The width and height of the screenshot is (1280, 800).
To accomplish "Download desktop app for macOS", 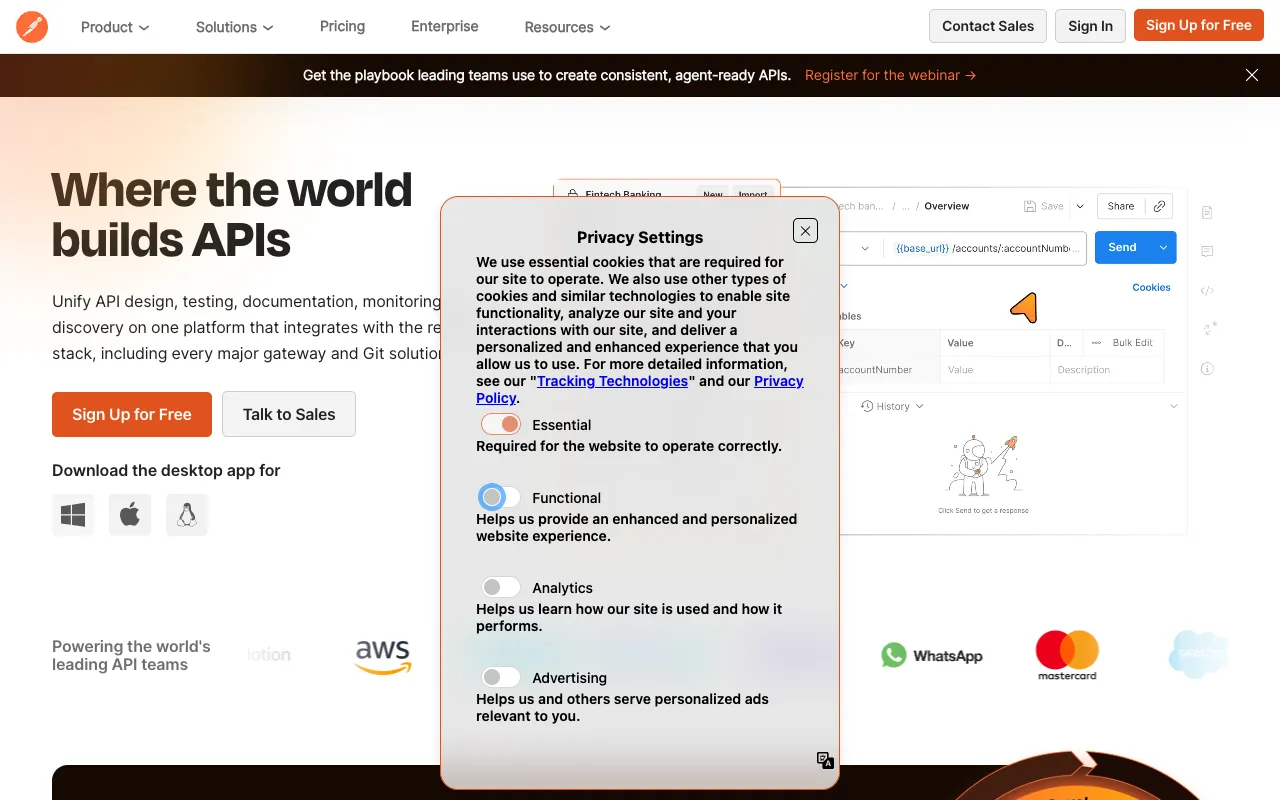I will (129, 514).
